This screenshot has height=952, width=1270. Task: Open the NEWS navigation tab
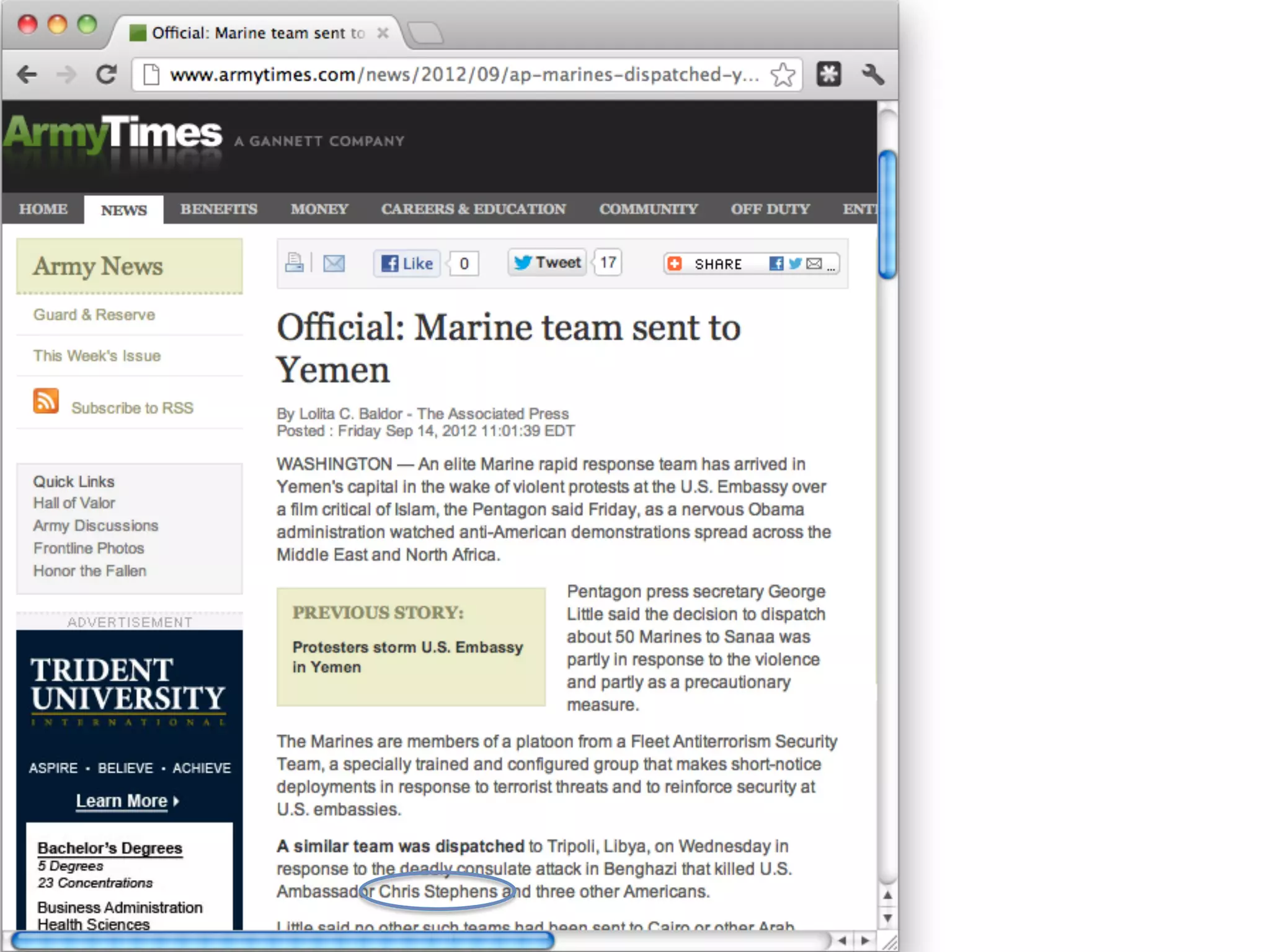pos(124,210)
